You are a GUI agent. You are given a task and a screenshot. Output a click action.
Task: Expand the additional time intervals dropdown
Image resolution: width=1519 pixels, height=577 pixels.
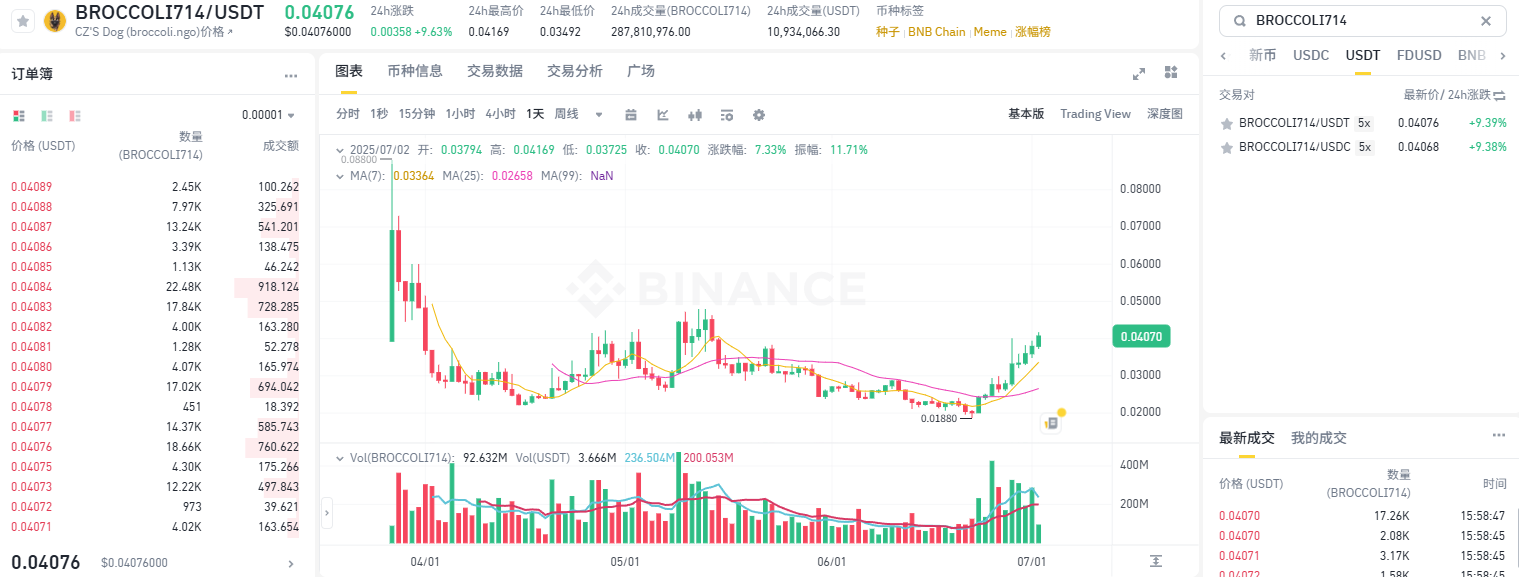(599, 114)
